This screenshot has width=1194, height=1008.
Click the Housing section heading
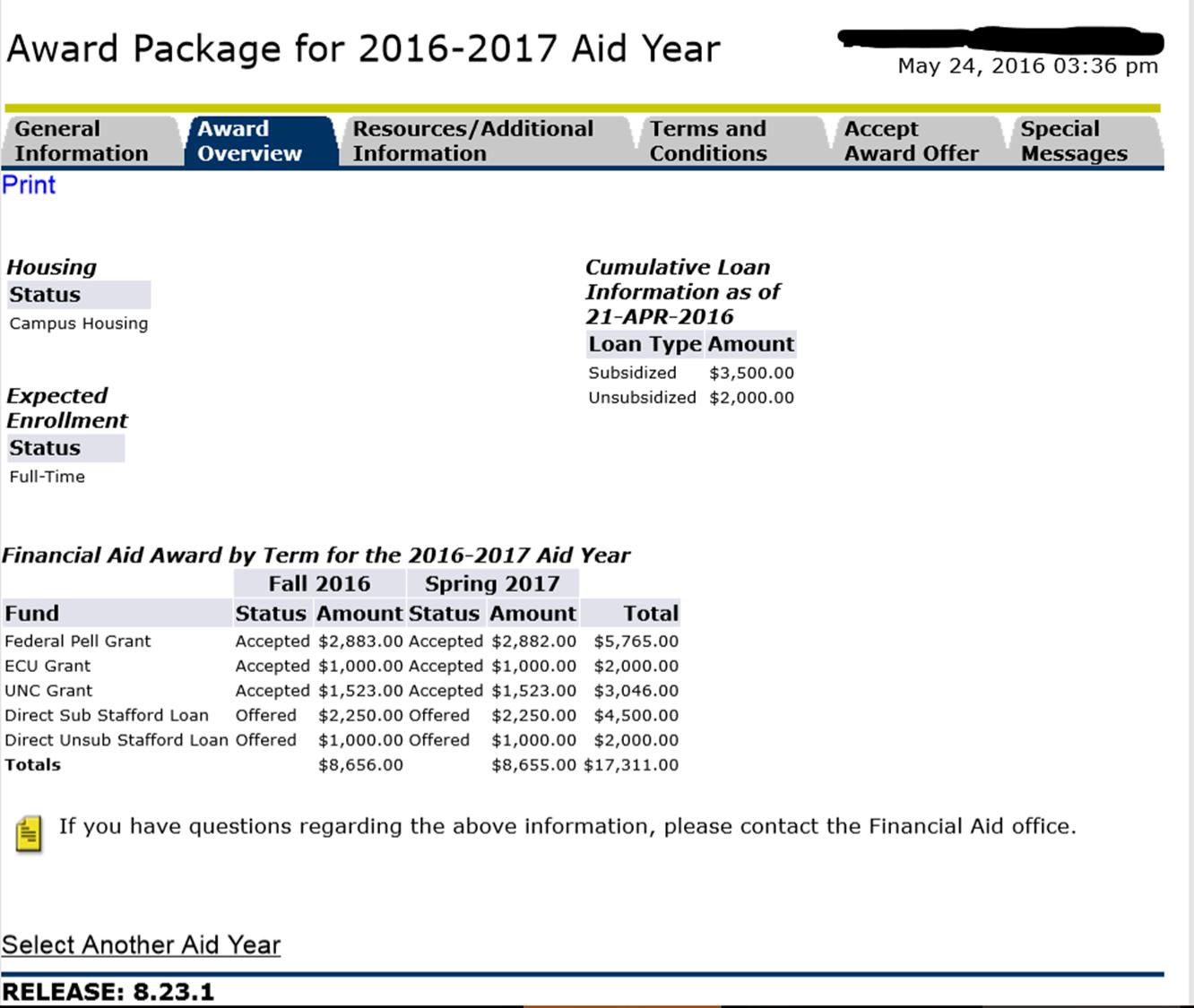coord(51,268)
